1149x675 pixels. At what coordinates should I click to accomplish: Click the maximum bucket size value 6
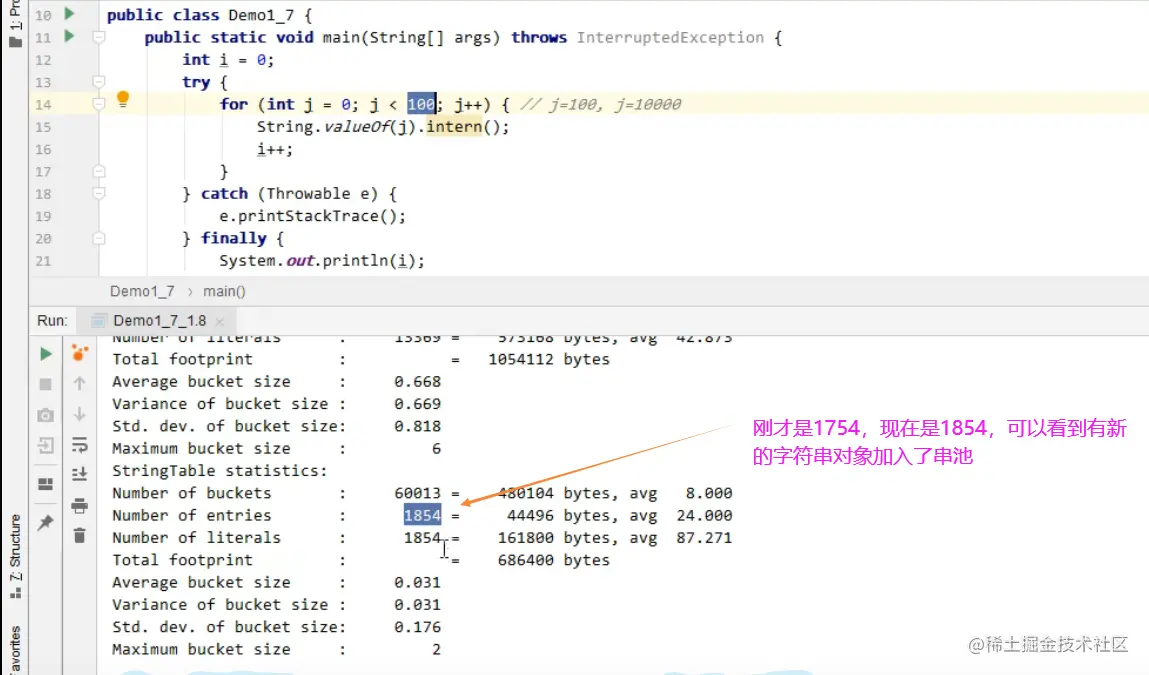tap(436, 449)
